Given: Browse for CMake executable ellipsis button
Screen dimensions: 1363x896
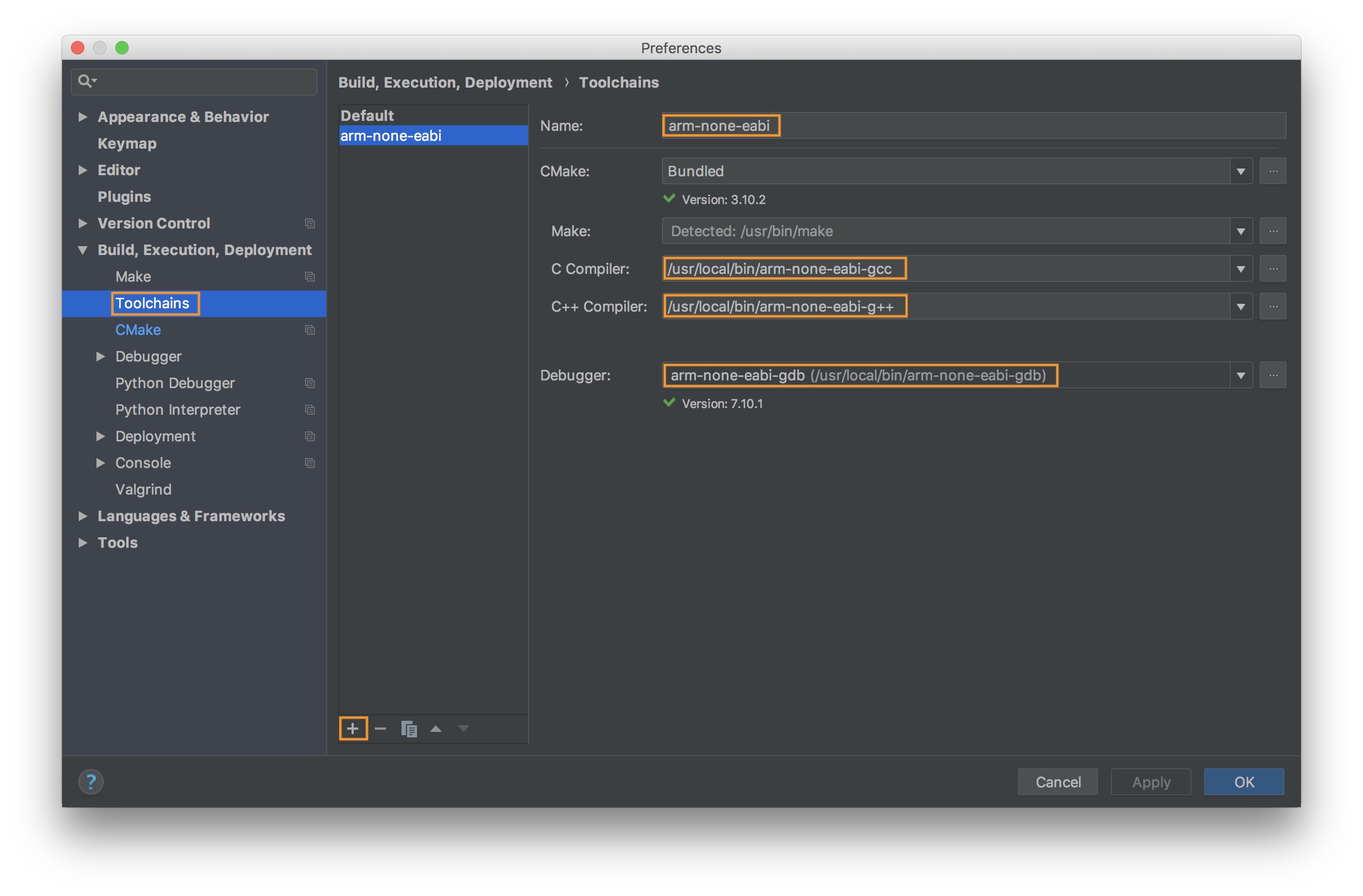Looking at the screenshot, I should tap(1273, 171).
